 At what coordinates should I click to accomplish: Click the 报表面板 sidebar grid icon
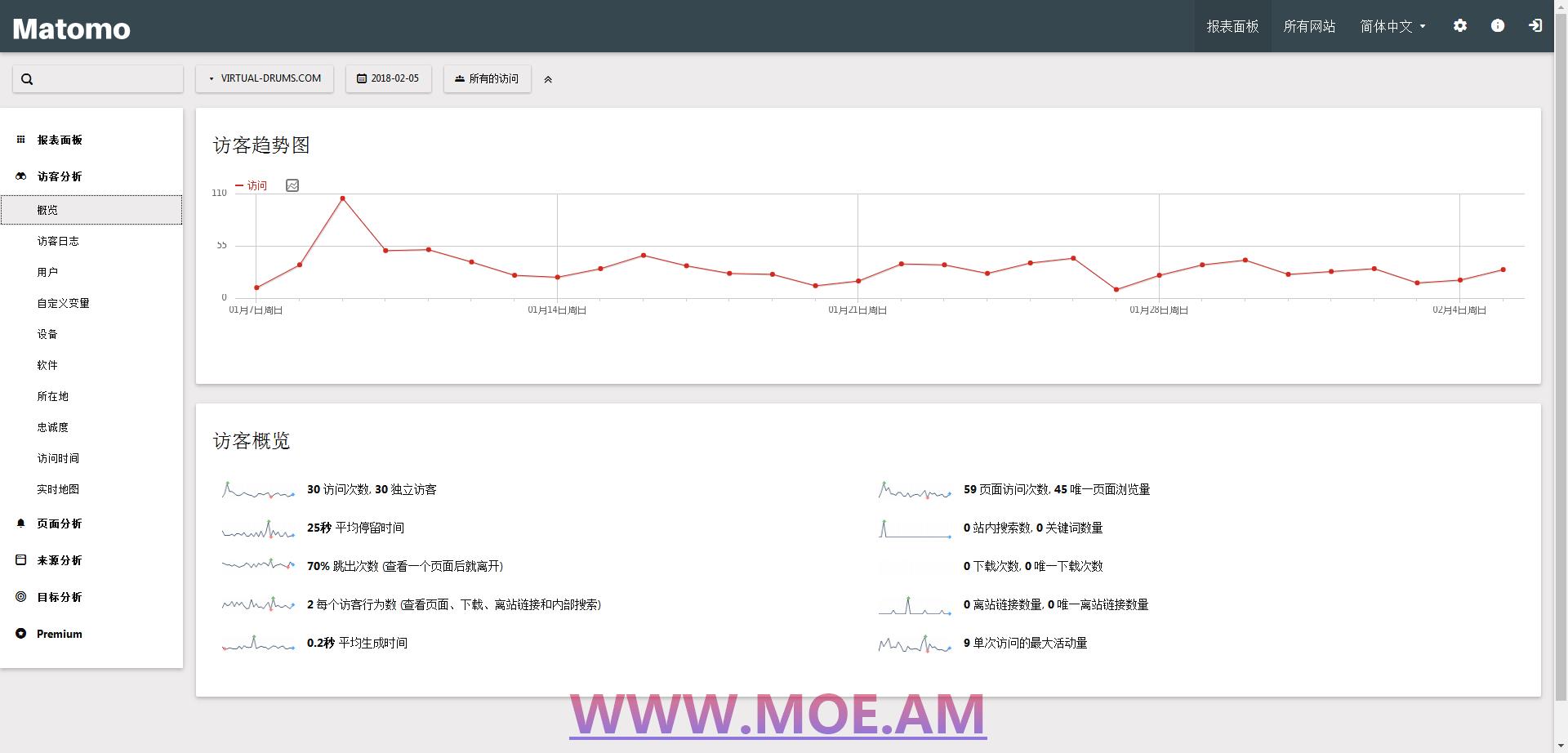21,140
